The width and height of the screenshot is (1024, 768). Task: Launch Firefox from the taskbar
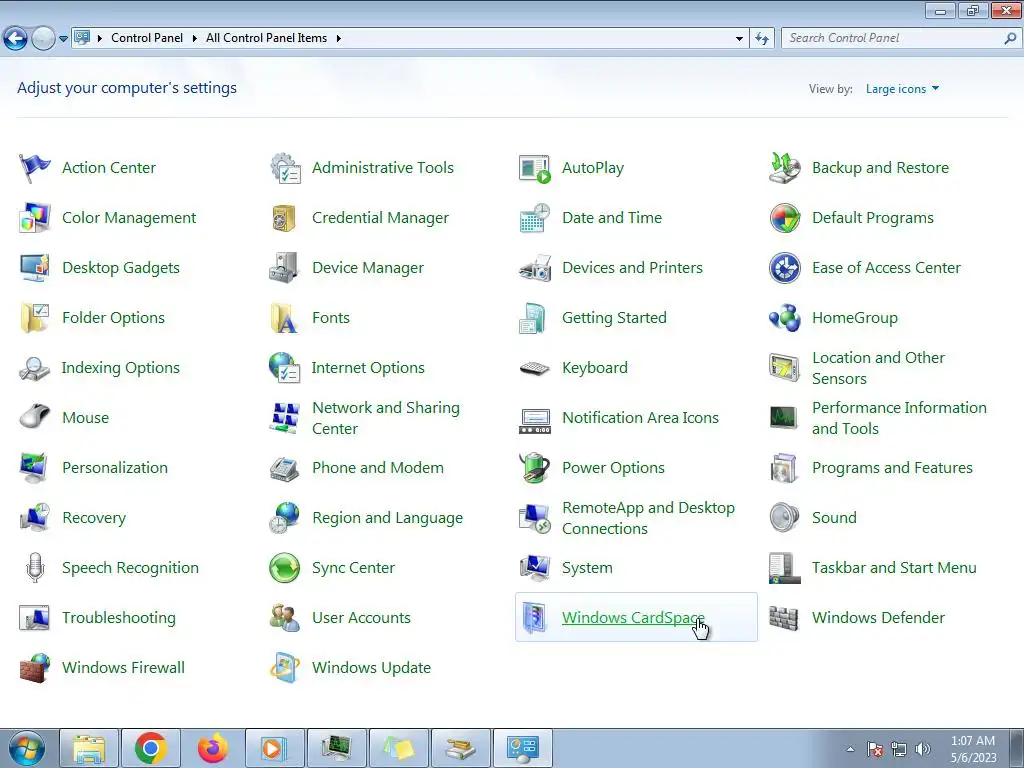(212, 748)
